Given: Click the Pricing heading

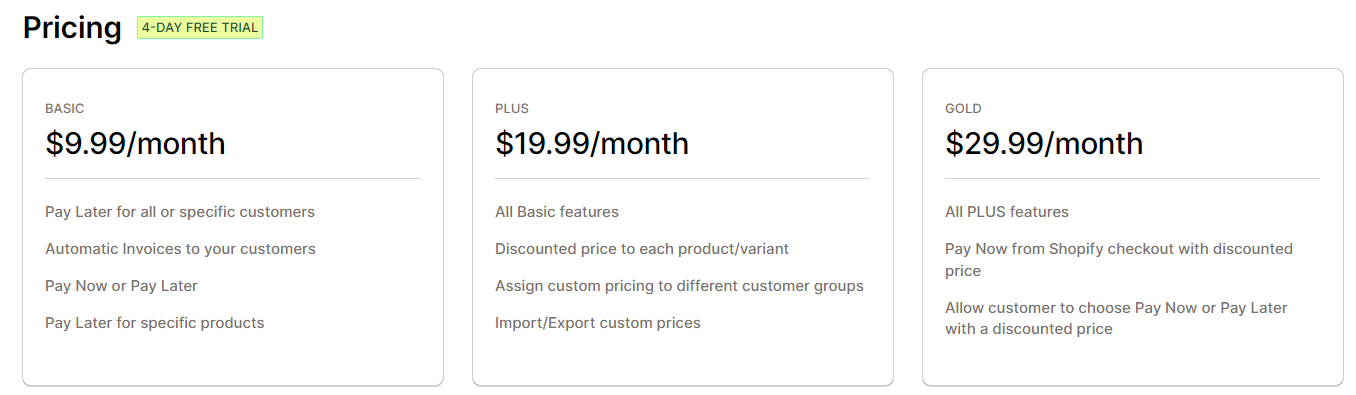Looking at the screenshot, I should pyautogui.click(x=72, y=28).
